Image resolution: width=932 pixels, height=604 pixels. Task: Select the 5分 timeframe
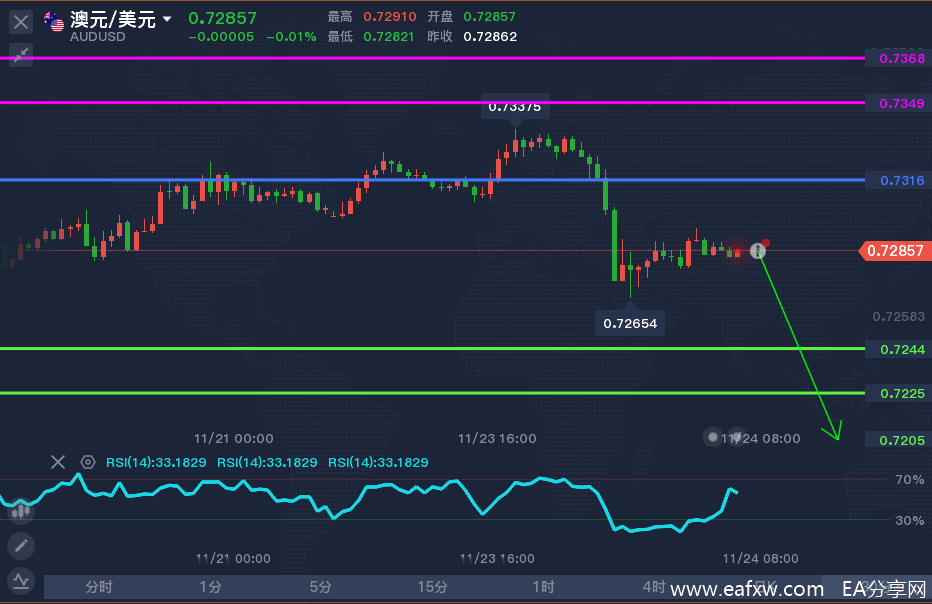point(320,586)
